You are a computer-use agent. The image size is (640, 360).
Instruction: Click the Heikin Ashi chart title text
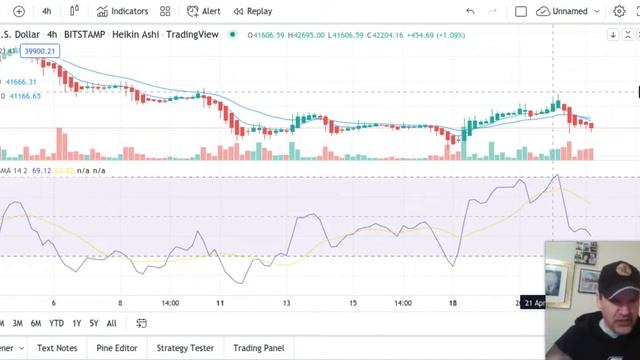136,35
